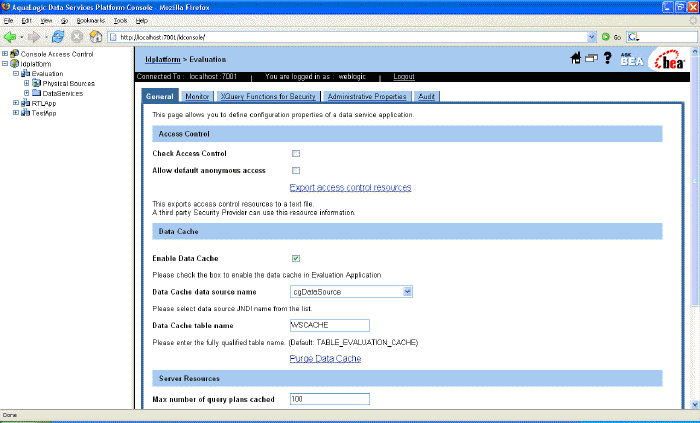Image resolution: width=700 pixels, height=423 pixels.
Task: Click the page icon in address bar
Action: tap(113, 37)
